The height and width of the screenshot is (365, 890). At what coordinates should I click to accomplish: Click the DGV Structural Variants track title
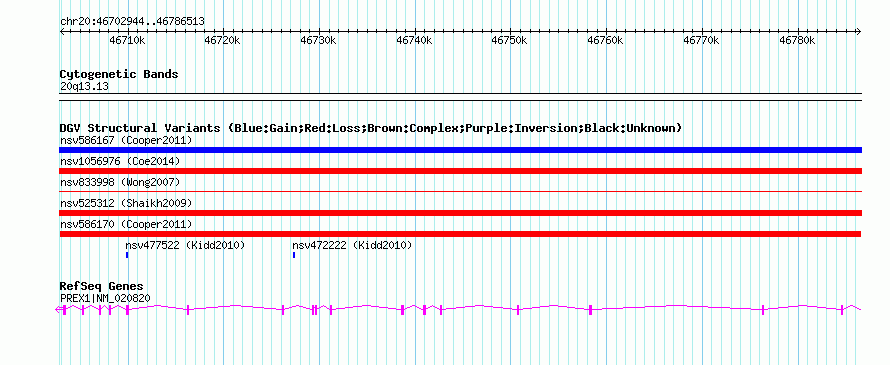371,128
